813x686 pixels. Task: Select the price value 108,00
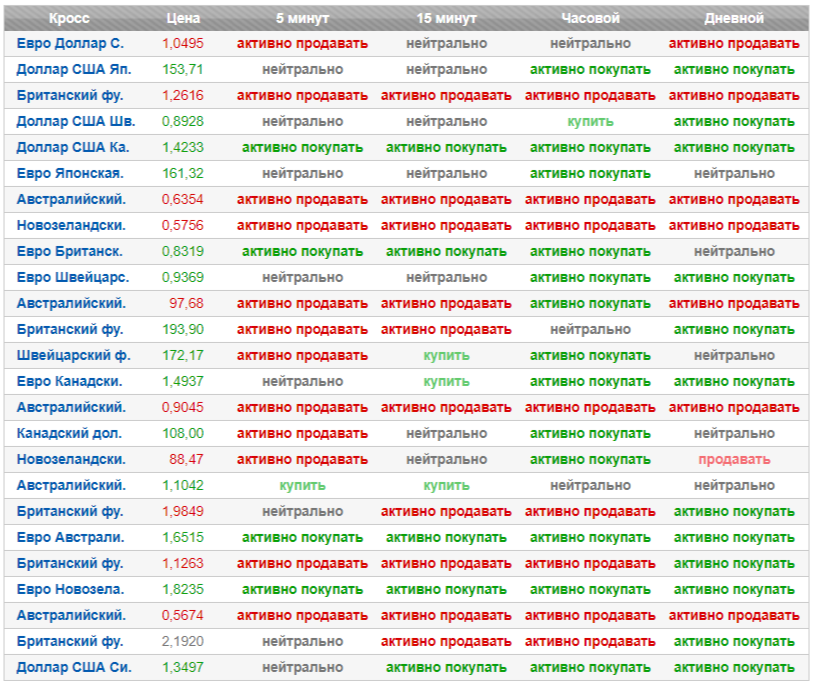click(183, 433)
